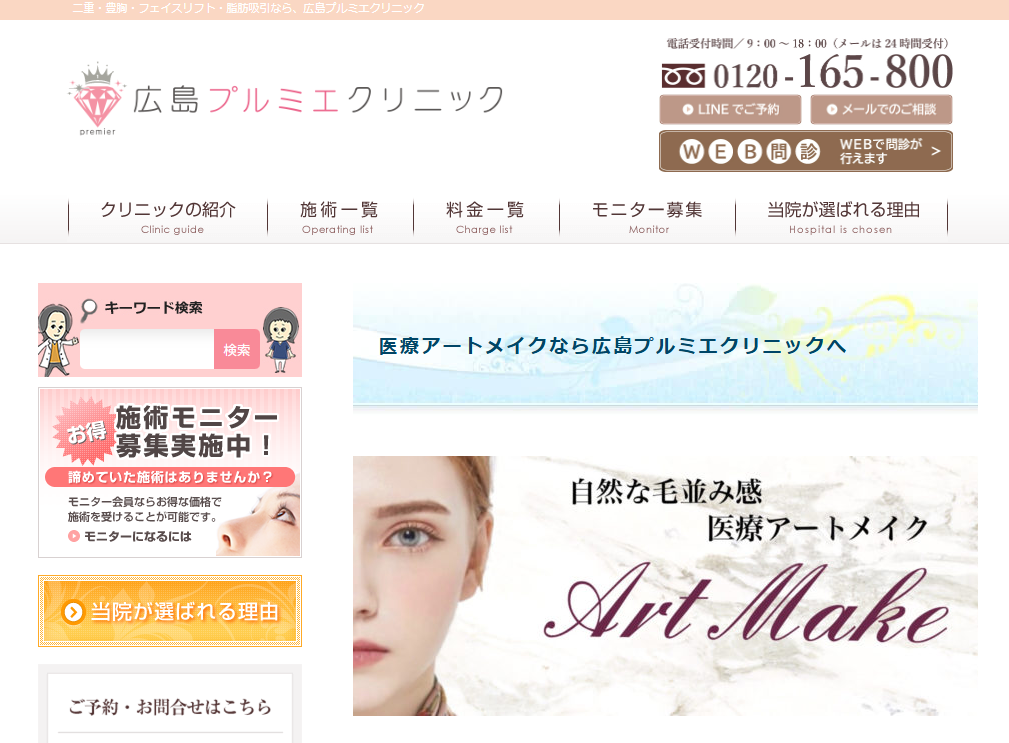The height and width of the screenshot is (743, 1009).
Task: Go to the モニター募集 Monitor page
Action: click(x=647, y=217)
